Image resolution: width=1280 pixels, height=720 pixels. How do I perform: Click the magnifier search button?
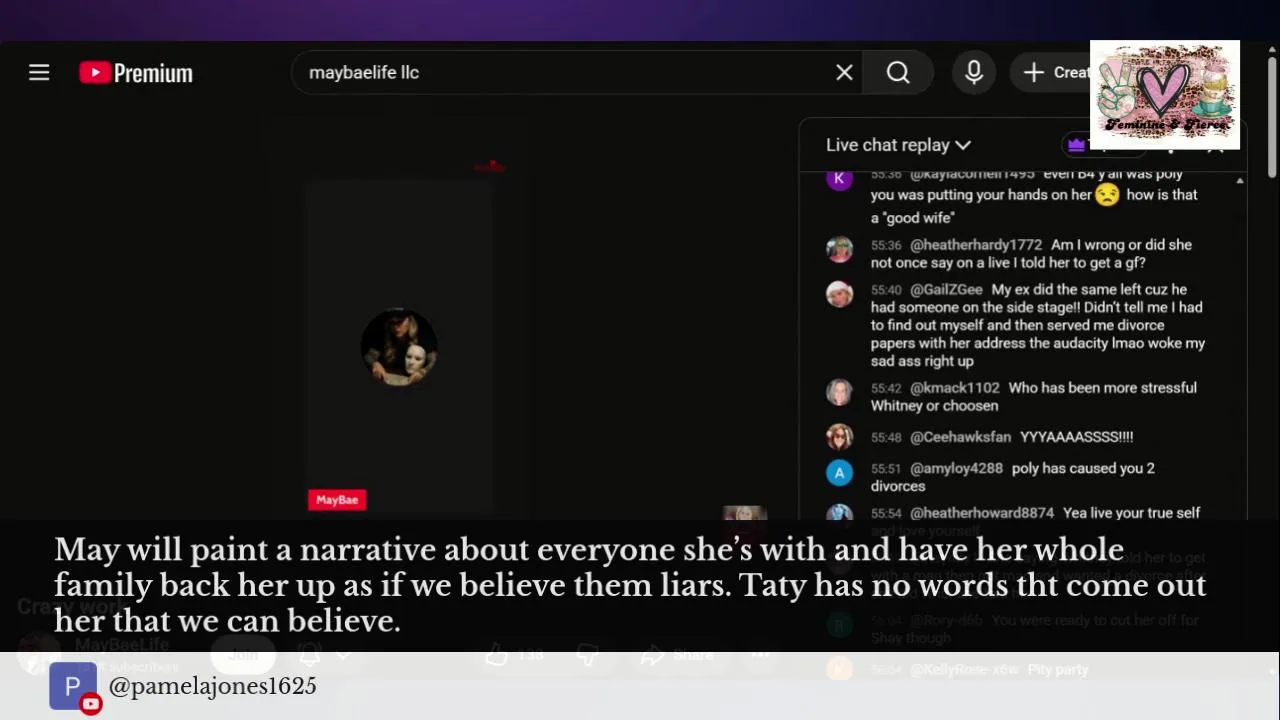click(x=898, y=73)
